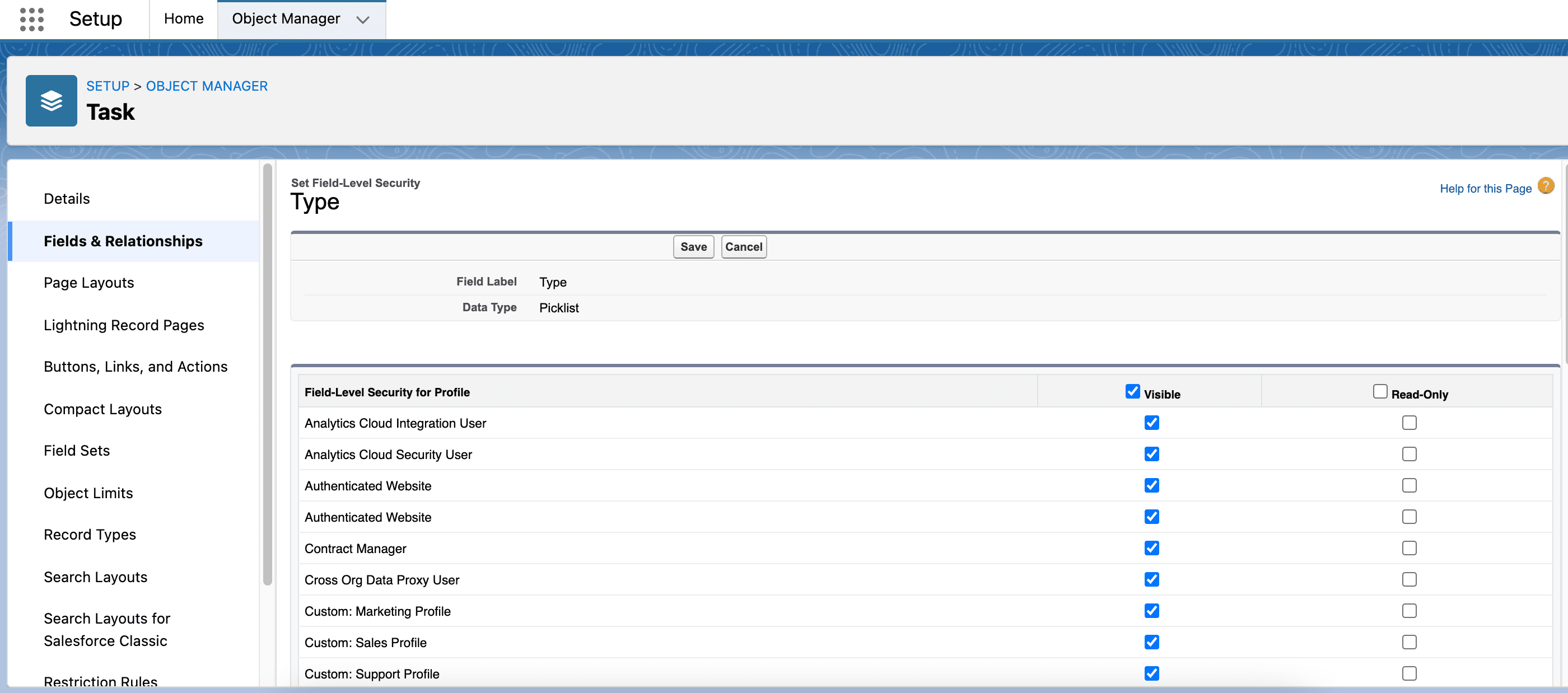Open Page Layouts in the sidebar
1568x693 pixels.
point(89,283)
